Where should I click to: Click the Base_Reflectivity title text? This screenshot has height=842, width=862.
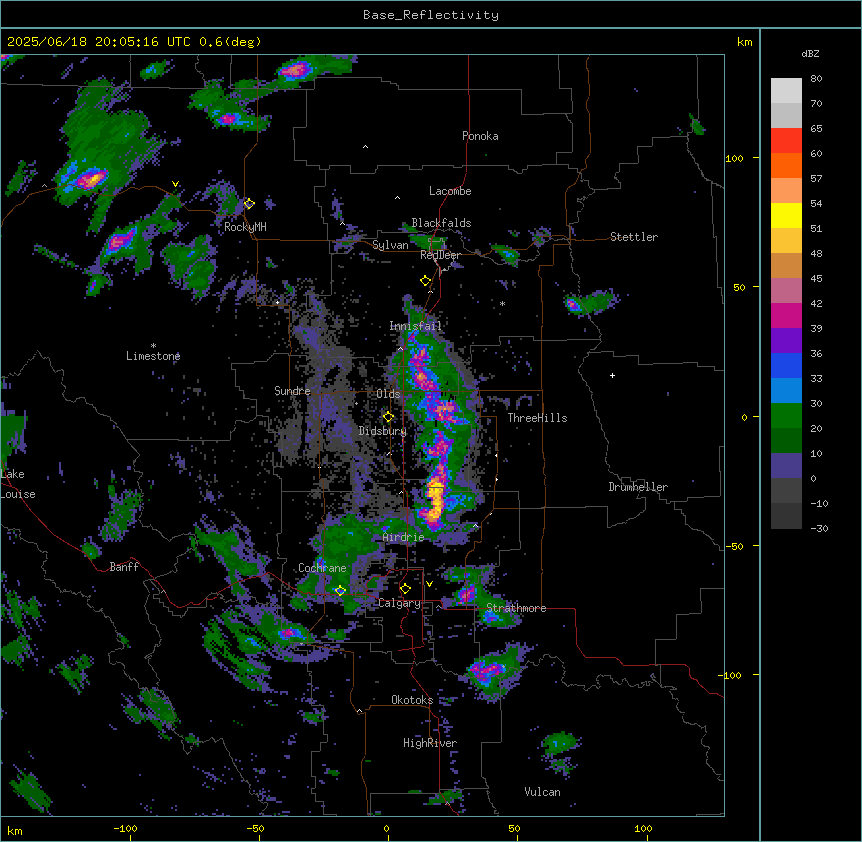coord(431,15)
